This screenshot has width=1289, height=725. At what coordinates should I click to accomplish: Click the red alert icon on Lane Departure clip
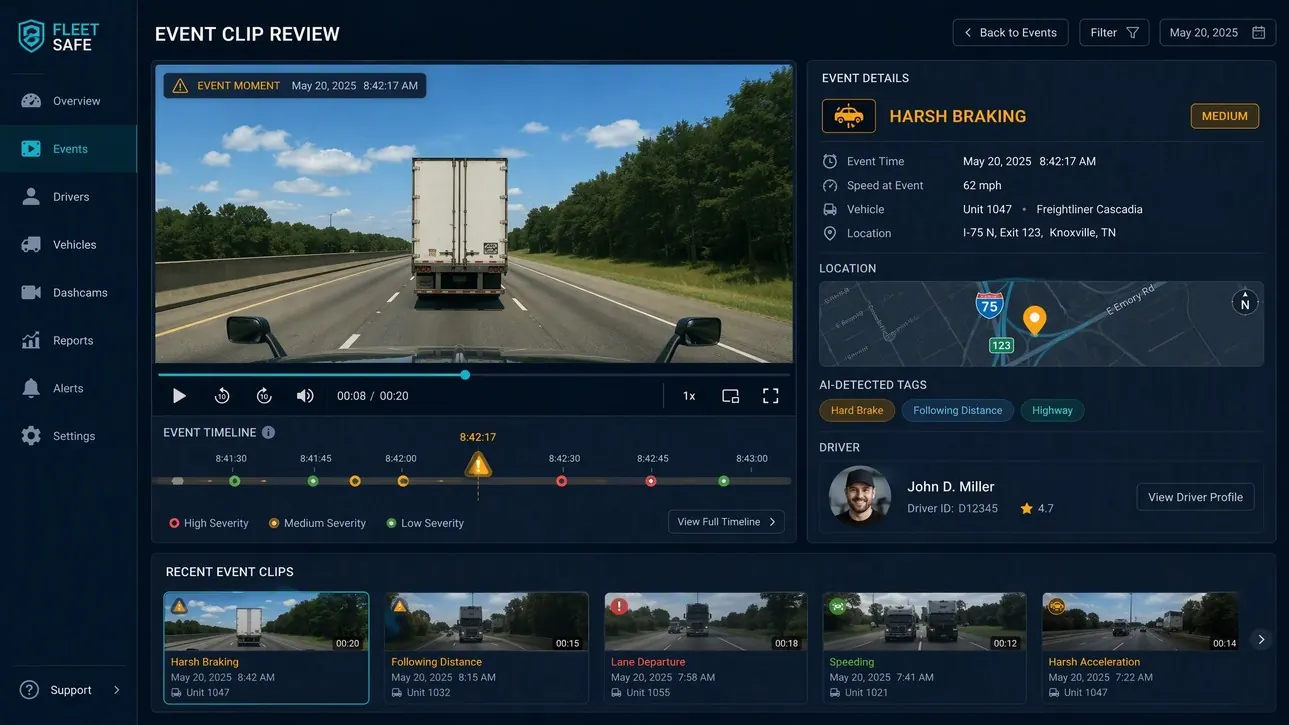pos(619,606)
